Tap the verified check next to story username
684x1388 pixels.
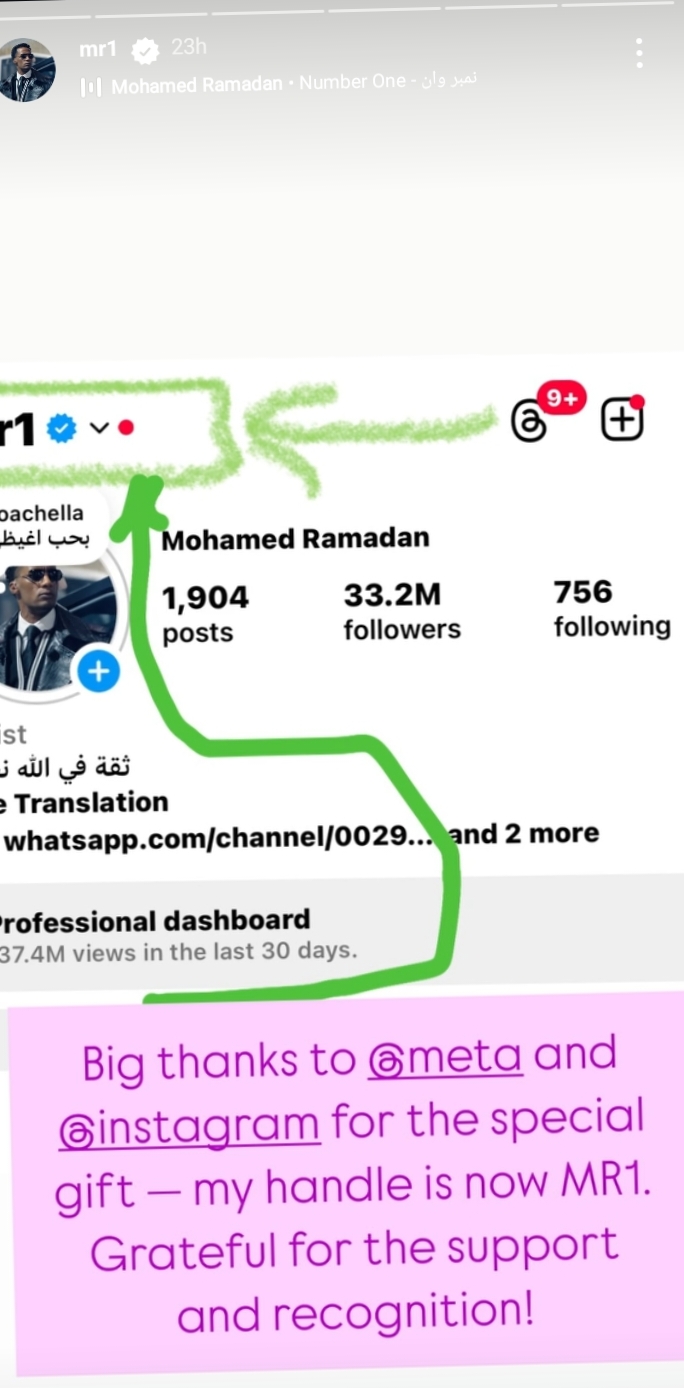tap(146, 49)
